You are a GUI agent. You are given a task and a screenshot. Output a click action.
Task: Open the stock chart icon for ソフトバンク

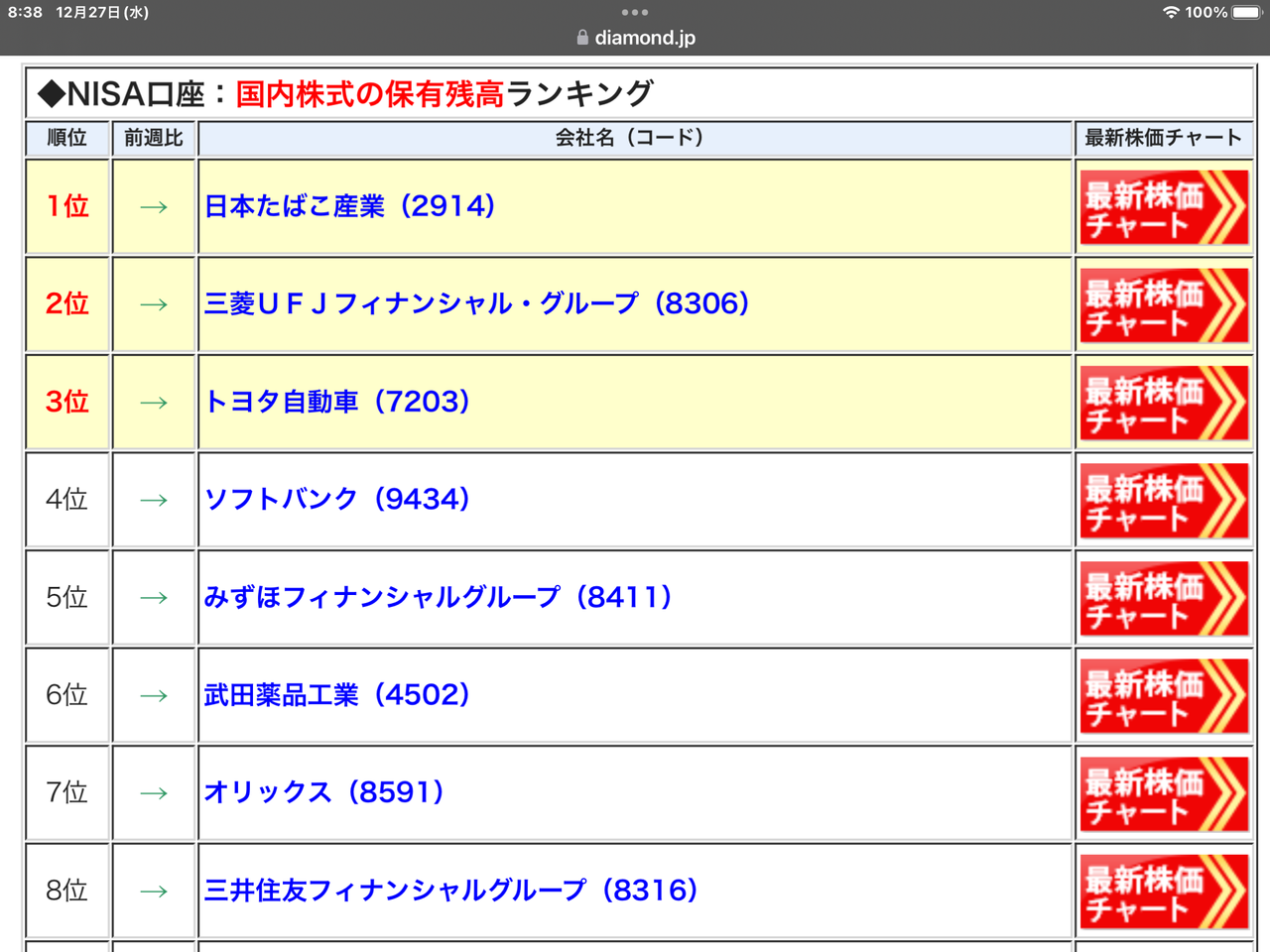tap(1163, 500)
